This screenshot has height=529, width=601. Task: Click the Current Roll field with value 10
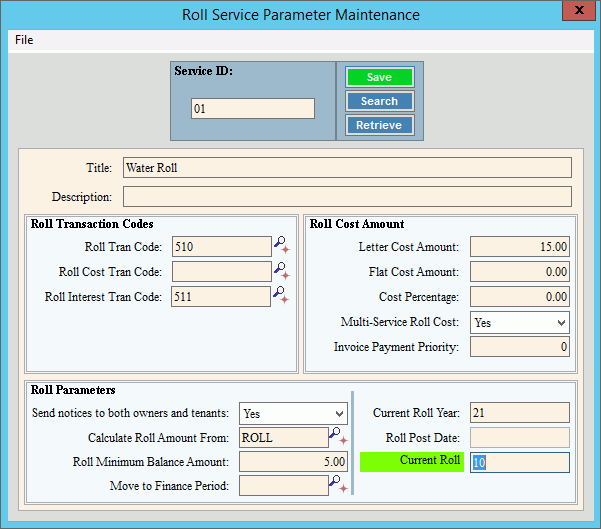point(520,462)
